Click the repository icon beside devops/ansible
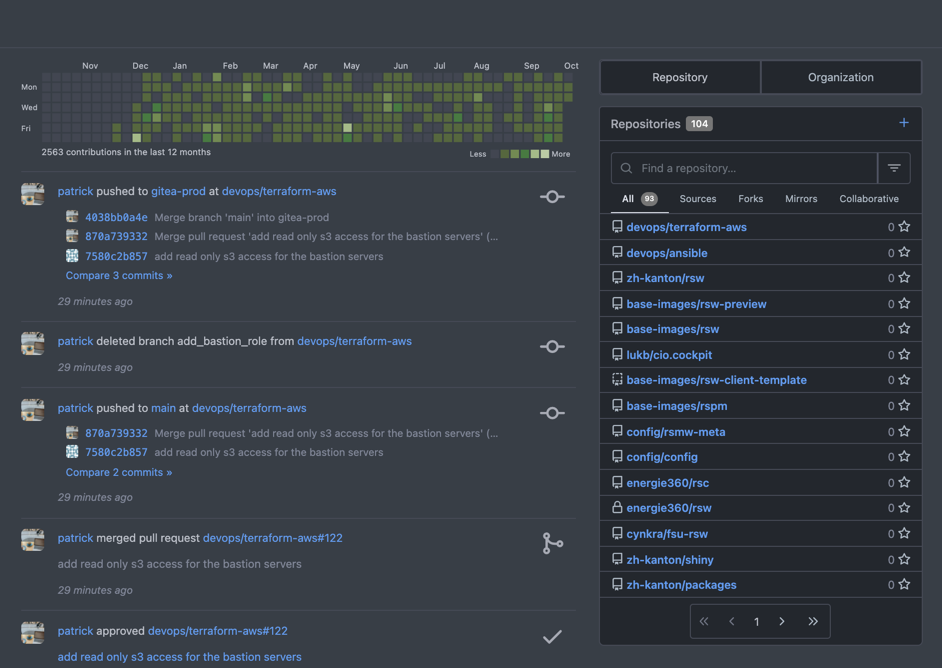Screen dimensions: 942x668 pyautogui.click(x=617, y=253)
